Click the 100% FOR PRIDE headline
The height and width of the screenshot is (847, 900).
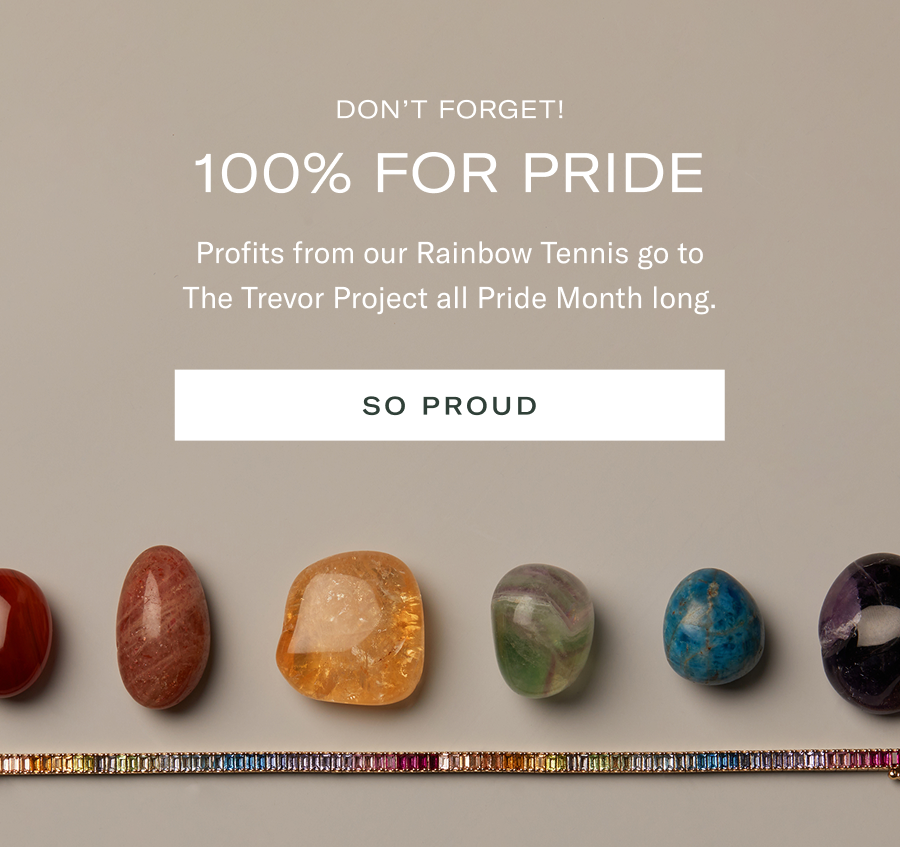point(449,172)
